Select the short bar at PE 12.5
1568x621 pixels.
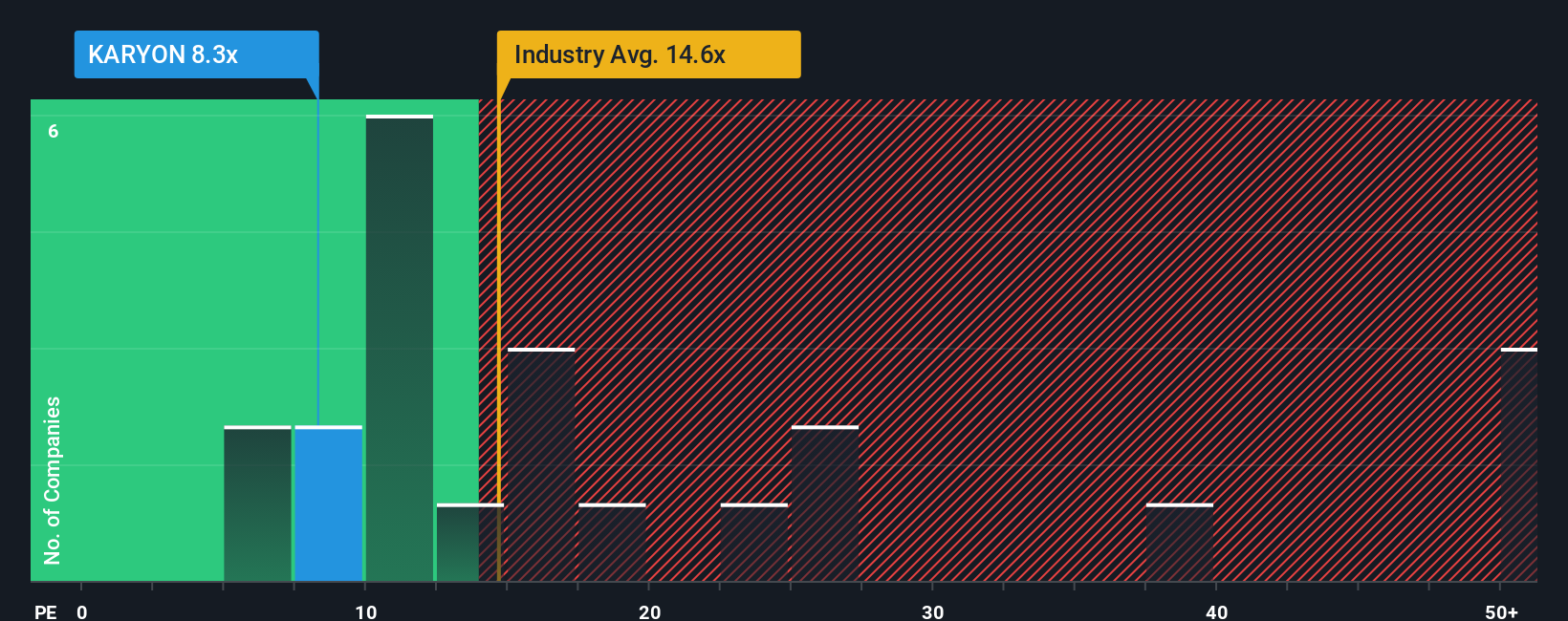point(470,543)
